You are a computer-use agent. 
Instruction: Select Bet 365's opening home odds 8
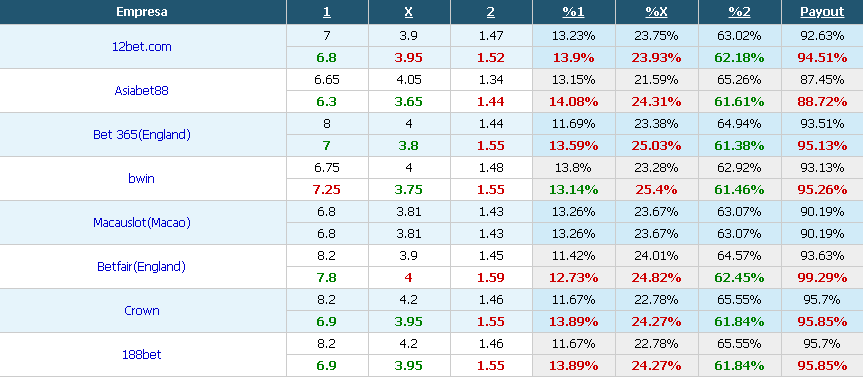coord(326,124)
